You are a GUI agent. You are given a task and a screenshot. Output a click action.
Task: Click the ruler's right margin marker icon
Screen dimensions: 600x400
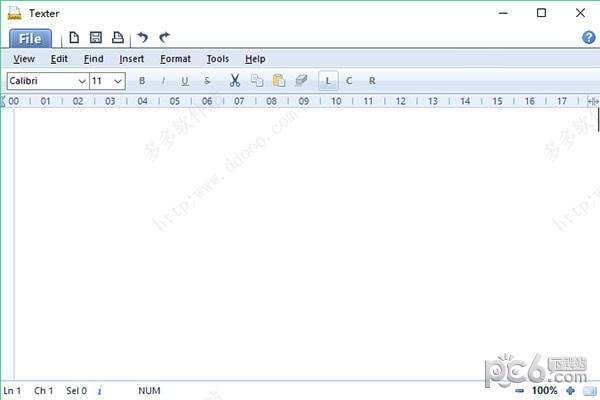(593, 101)
